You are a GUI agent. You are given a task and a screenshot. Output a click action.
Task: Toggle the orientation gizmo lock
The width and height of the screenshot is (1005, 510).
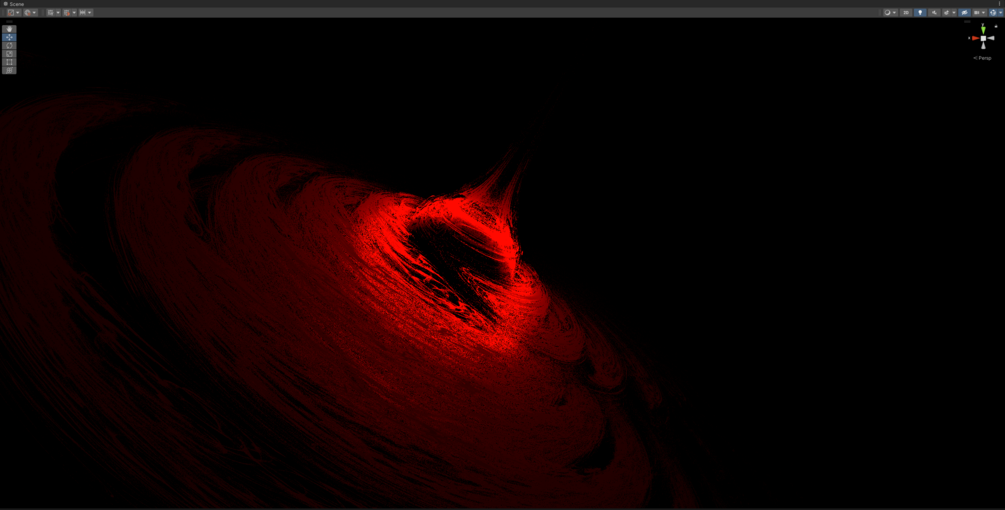point(996,26)
